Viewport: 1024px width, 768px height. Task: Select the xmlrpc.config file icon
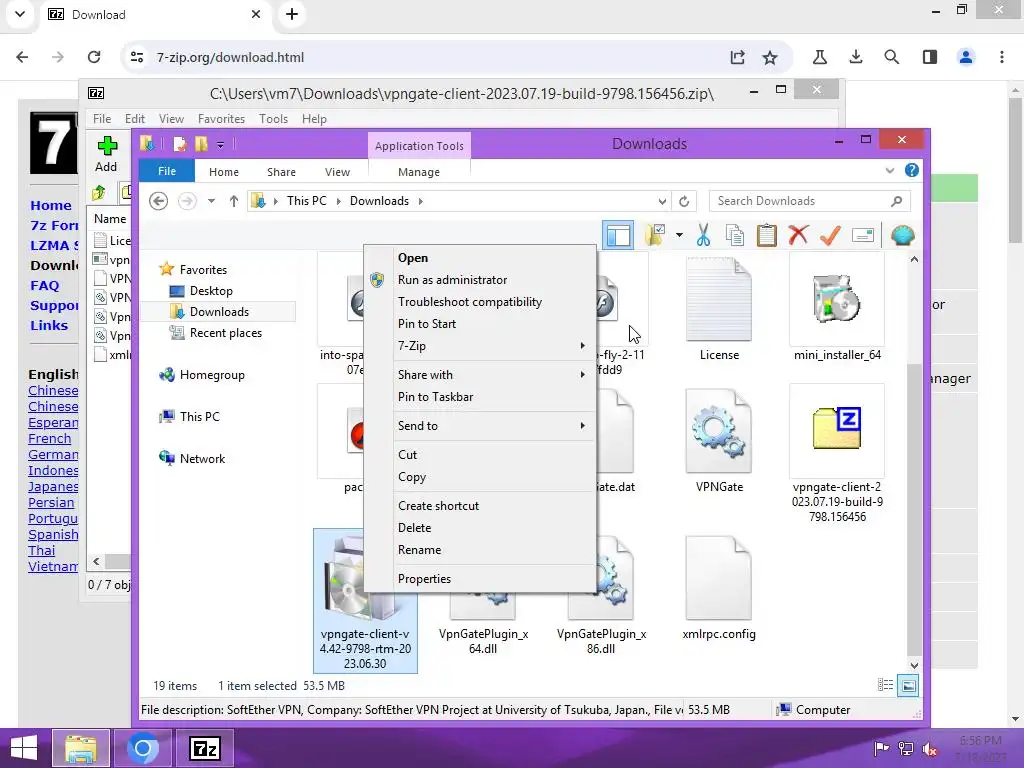tap(719, 578)
